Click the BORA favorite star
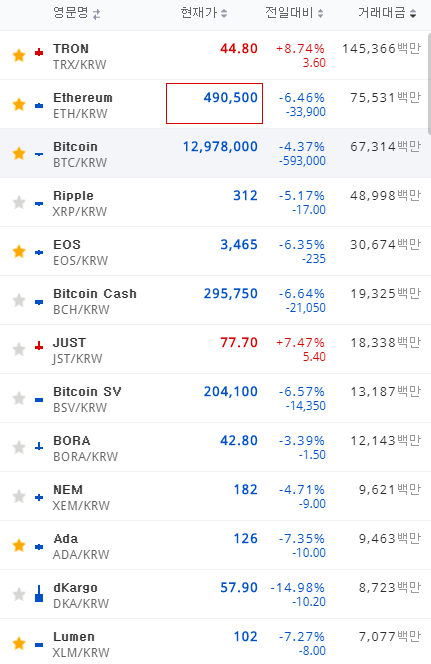 [x=19, y=447]
